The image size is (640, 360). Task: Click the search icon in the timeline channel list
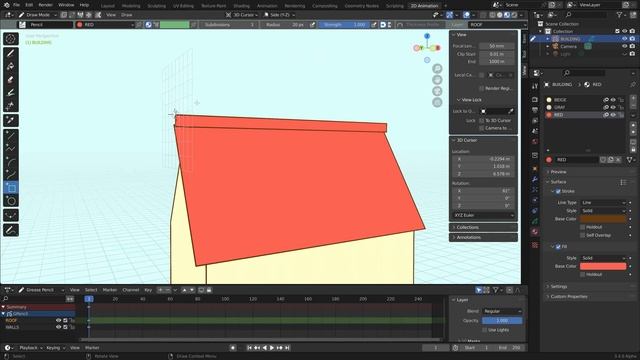(x=6, y=299)
